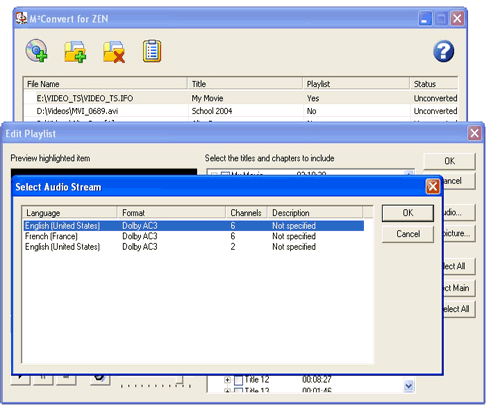Click the School 2004 title cell
Image resolution: width=500 pixels, height=411 pixels.
212,111
